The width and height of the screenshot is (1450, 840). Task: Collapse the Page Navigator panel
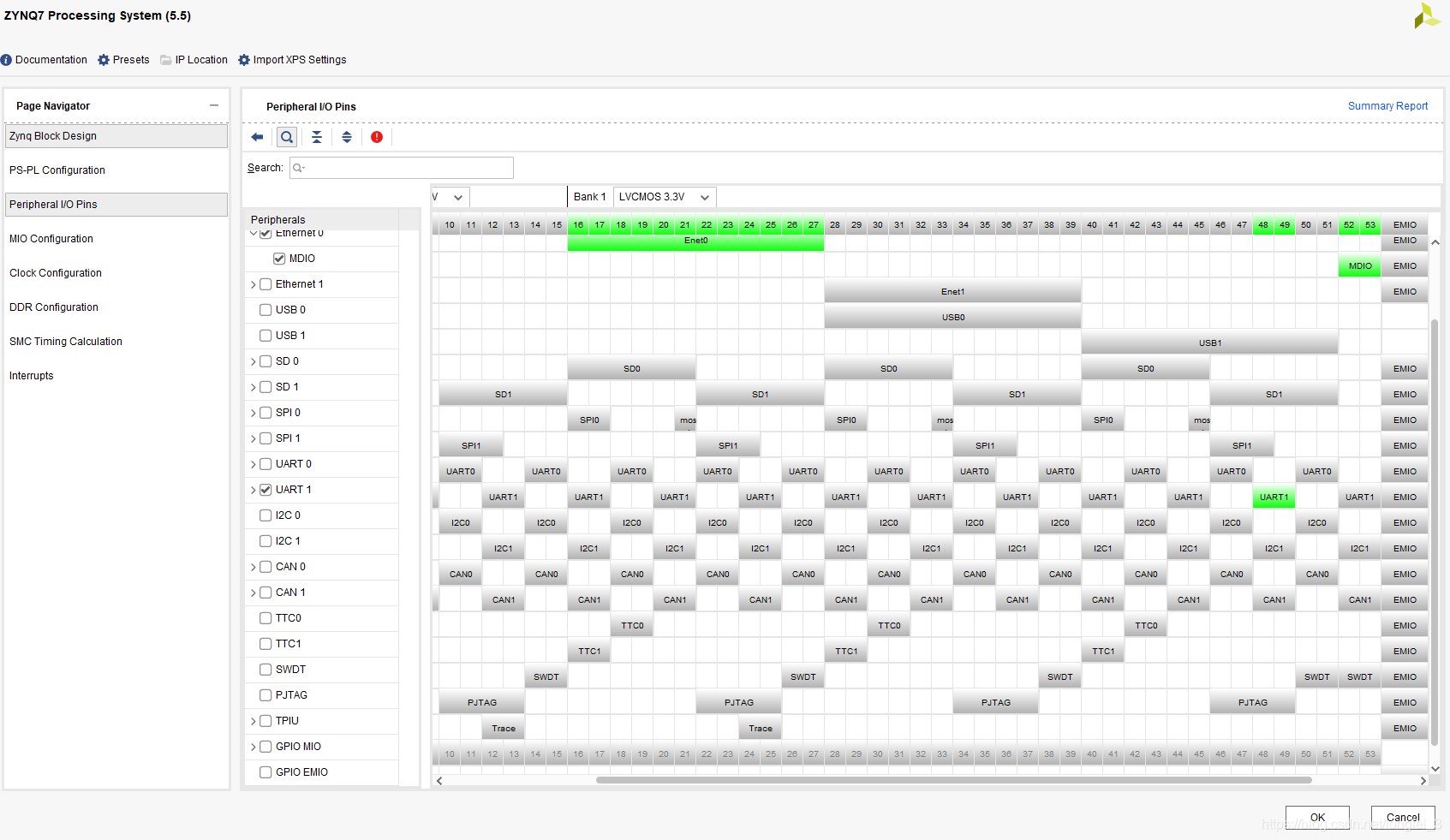coord(214,105)
